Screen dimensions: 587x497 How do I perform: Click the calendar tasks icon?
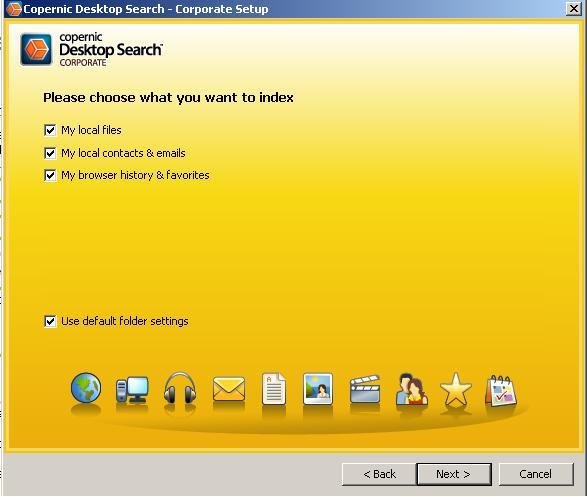click(x=501, y=390)
